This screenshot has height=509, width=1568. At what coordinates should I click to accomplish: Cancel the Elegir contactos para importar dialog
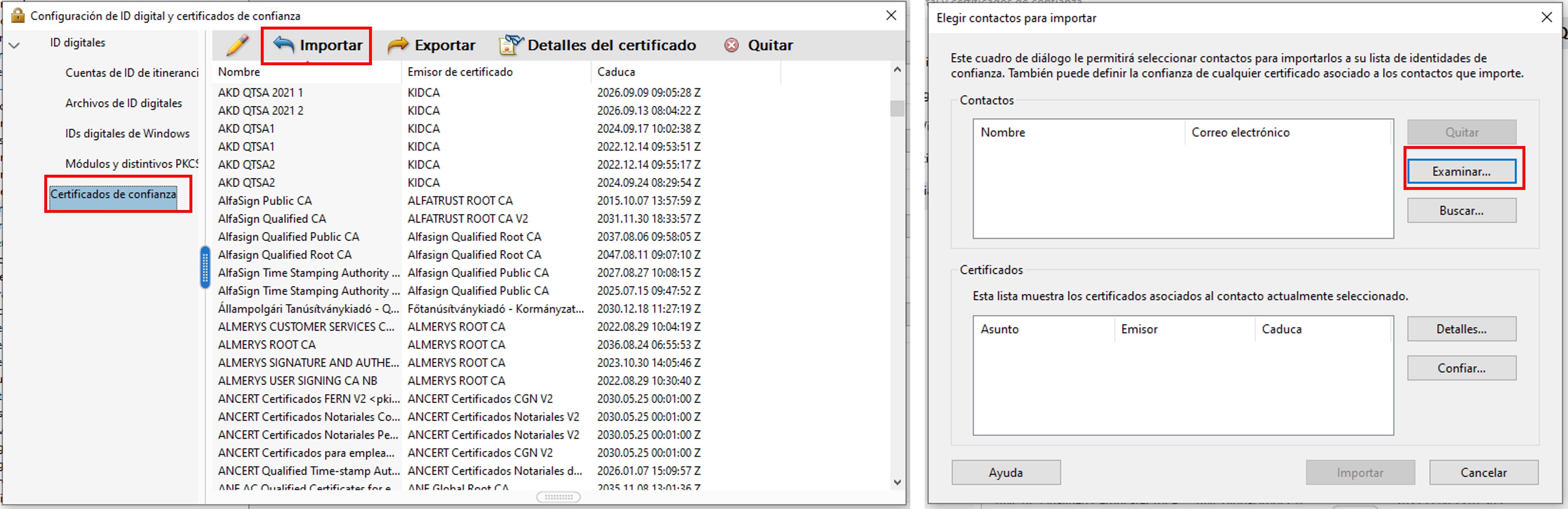pyautogui.click(x=1484, y=472)
